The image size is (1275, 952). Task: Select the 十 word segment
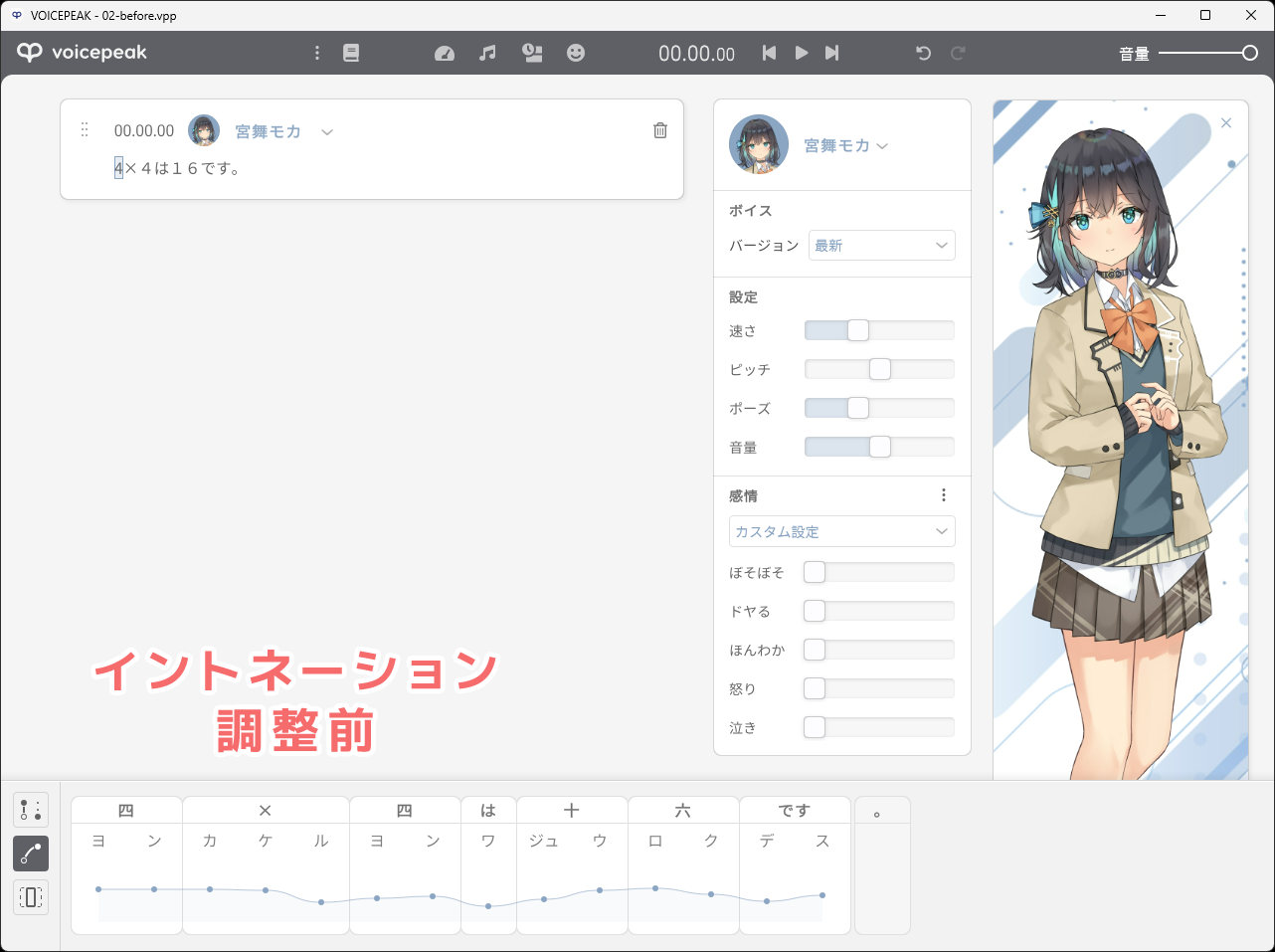click(x=572, y=811)
